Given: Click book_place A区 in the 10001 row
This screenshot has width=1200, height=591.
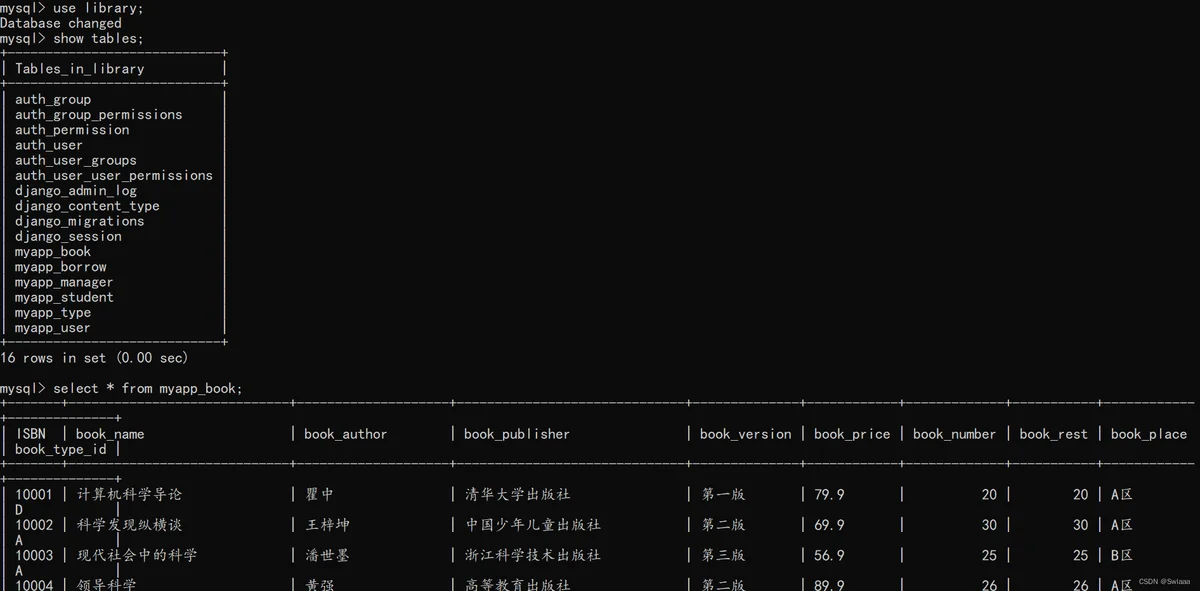Looking at the screenshot, I should tap(1122, 494).
